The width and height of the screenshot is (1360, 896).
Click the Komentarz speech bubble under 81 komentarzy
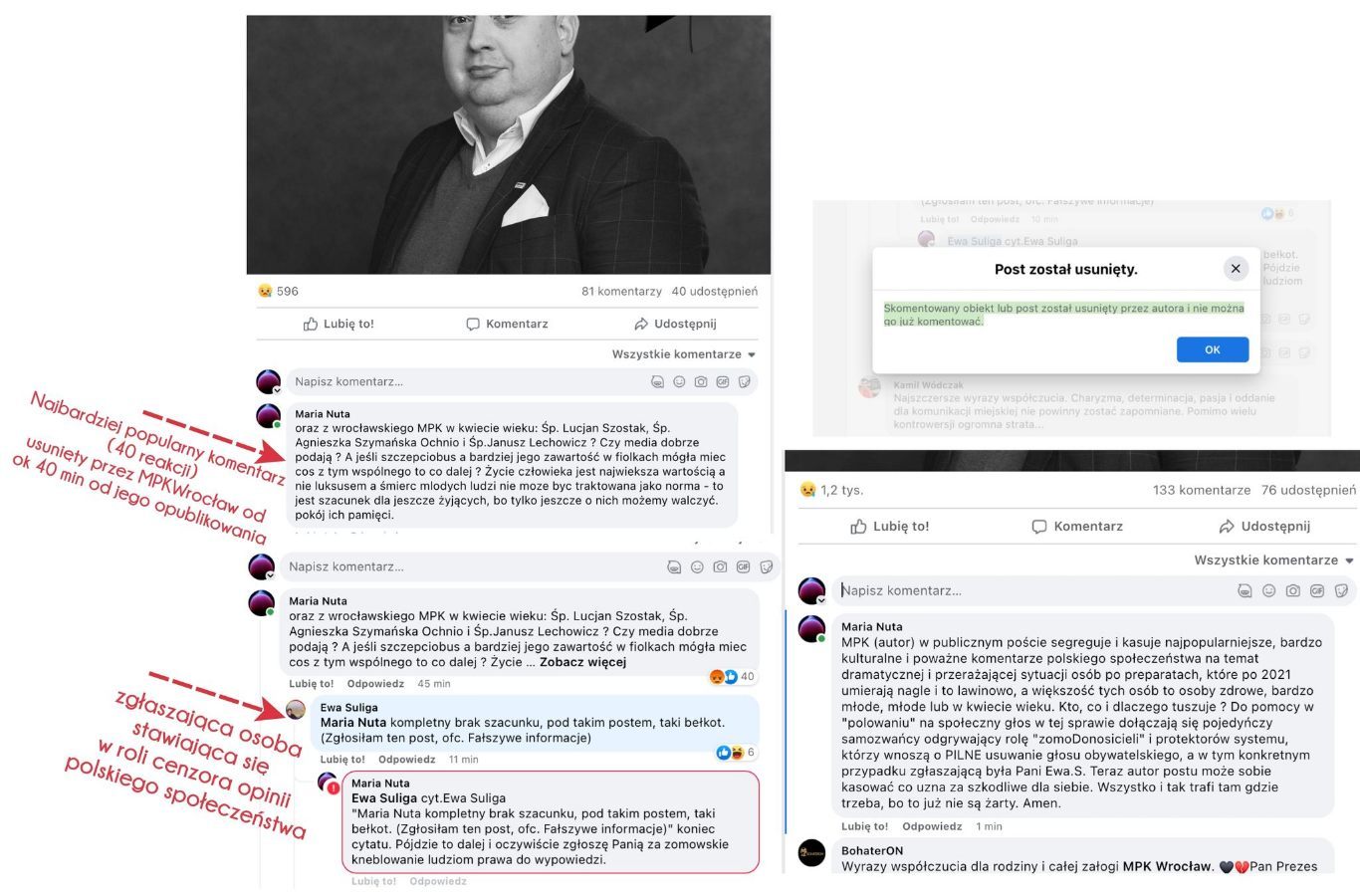coord(507,324)
